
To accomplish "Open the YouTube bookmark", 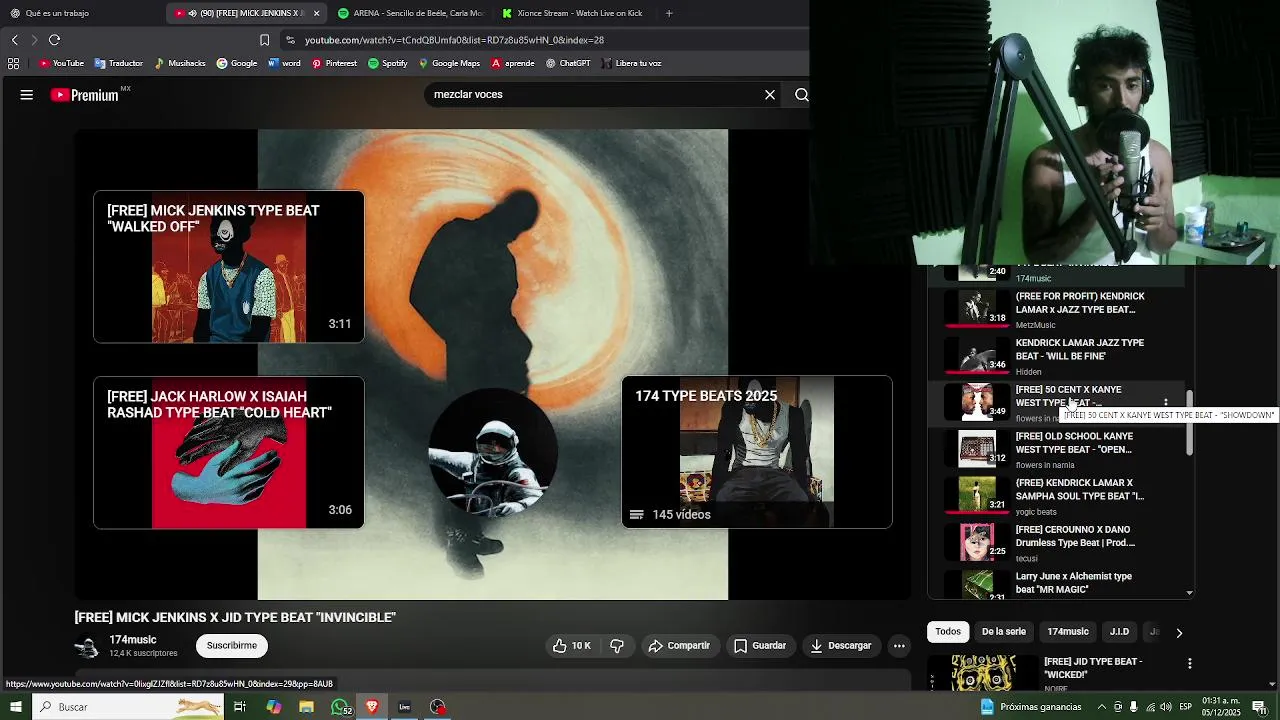I will coord(61,63).
